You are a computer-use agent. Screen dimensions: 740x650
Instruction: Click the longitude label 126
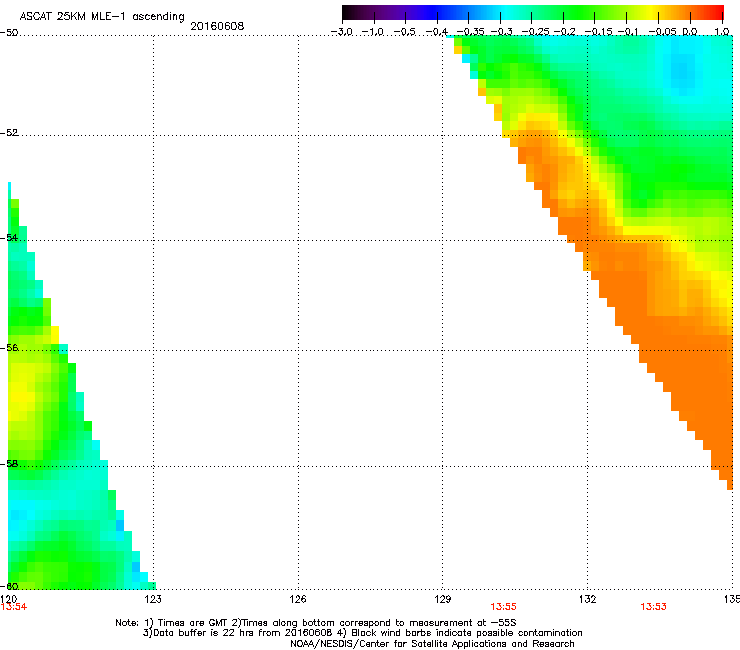click(298, 599)
